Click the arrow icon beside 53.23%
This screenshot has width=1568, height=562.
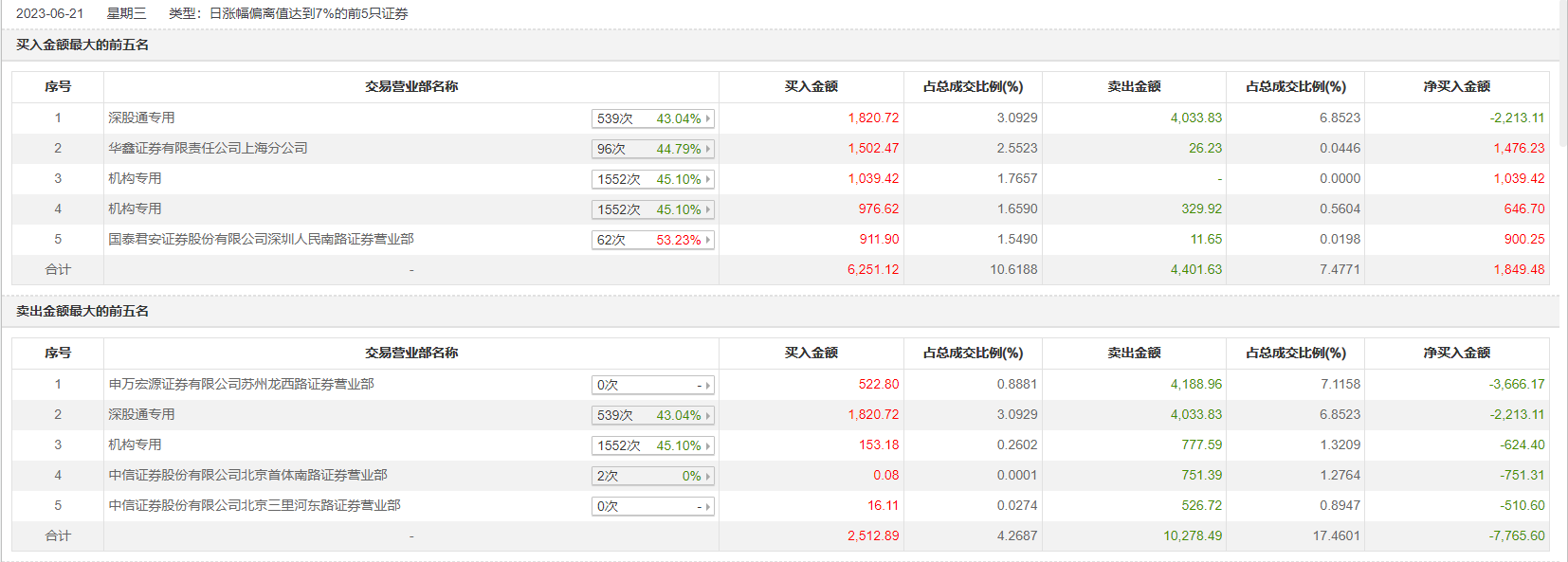(707, 240)
